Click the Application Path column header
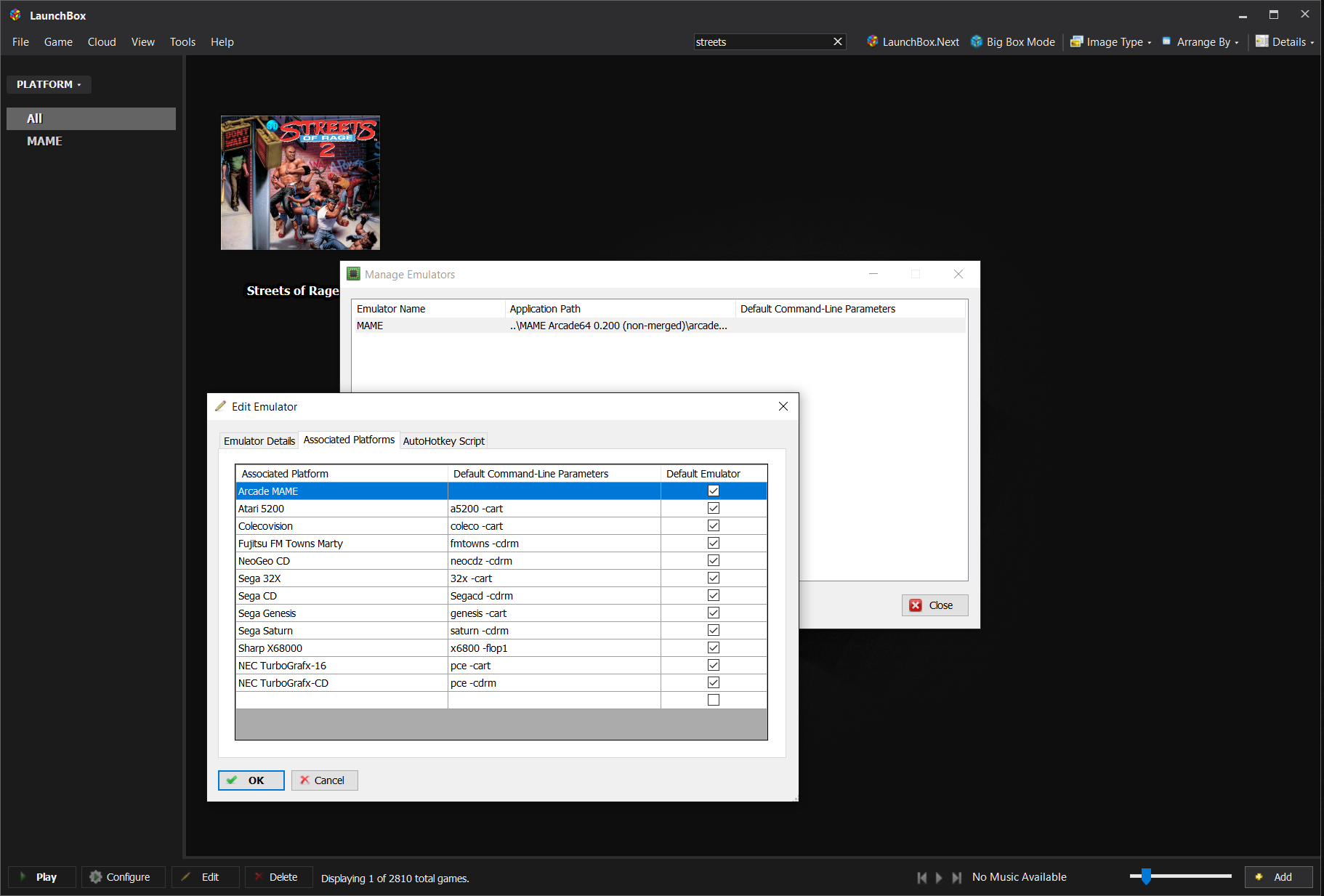The height and width of the screenshot is (896, 1324). [x=621, y=309]
